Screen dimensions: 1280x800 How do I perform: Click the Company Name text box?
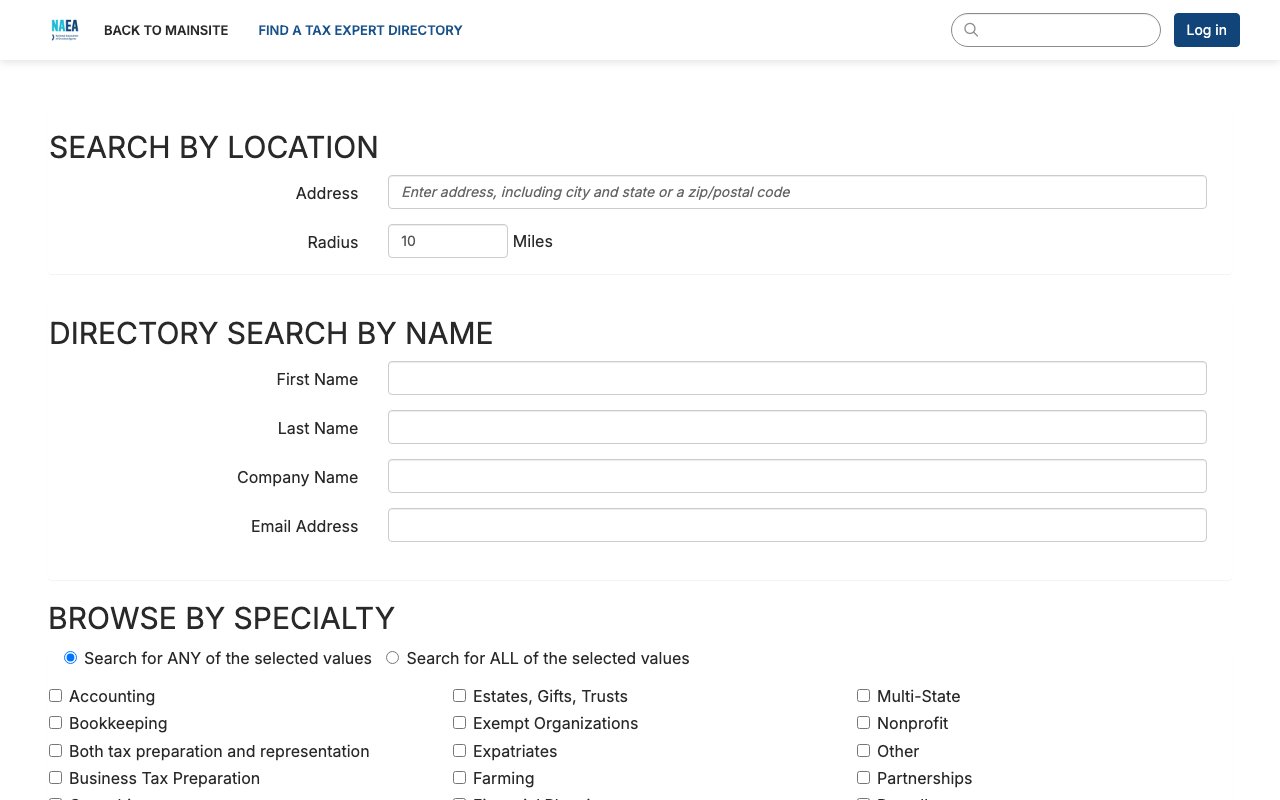click(797, 476)
